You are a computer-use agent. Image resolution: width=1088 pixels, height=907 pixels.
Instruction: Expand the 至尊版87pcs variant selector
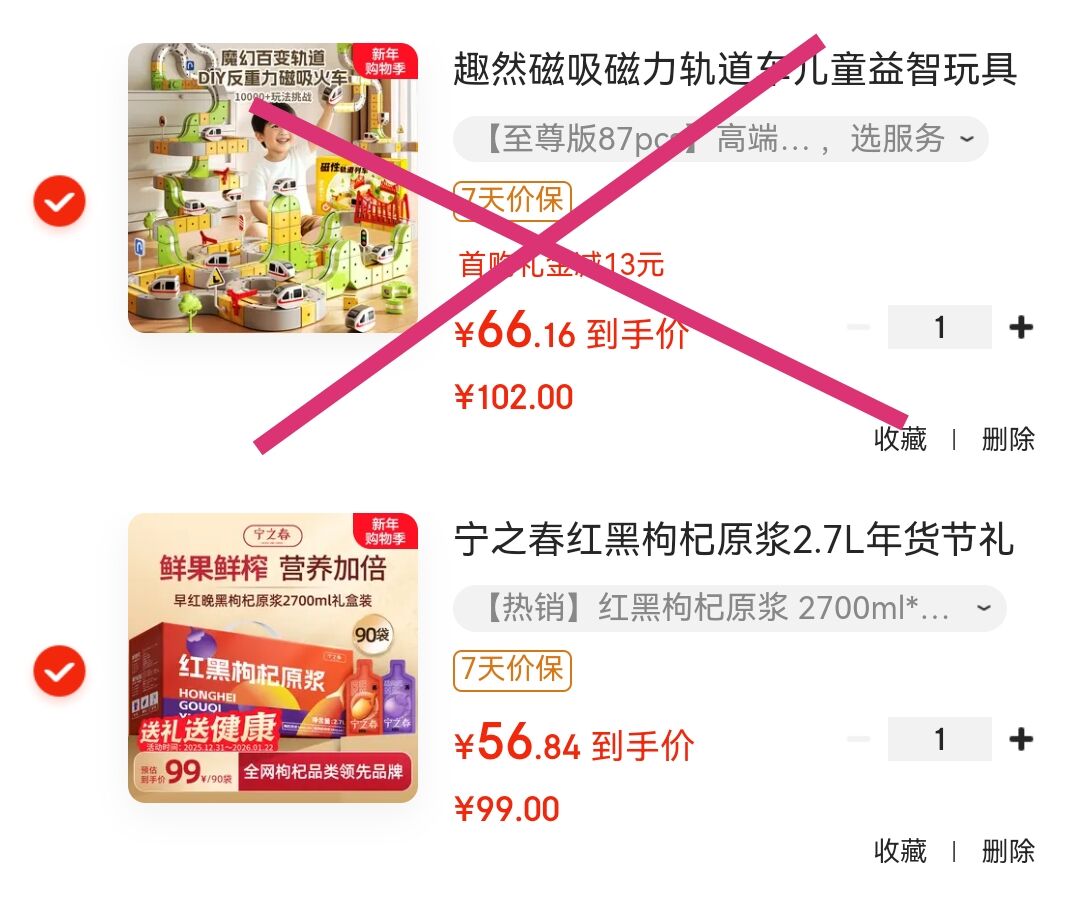tap(721, 139)
